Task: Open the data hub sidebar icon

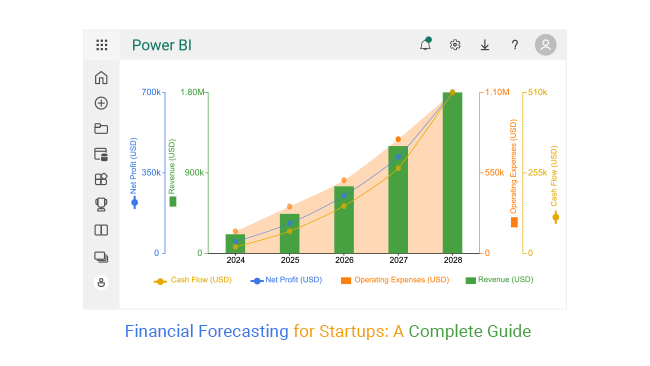Action: click(x=101, y=154)
